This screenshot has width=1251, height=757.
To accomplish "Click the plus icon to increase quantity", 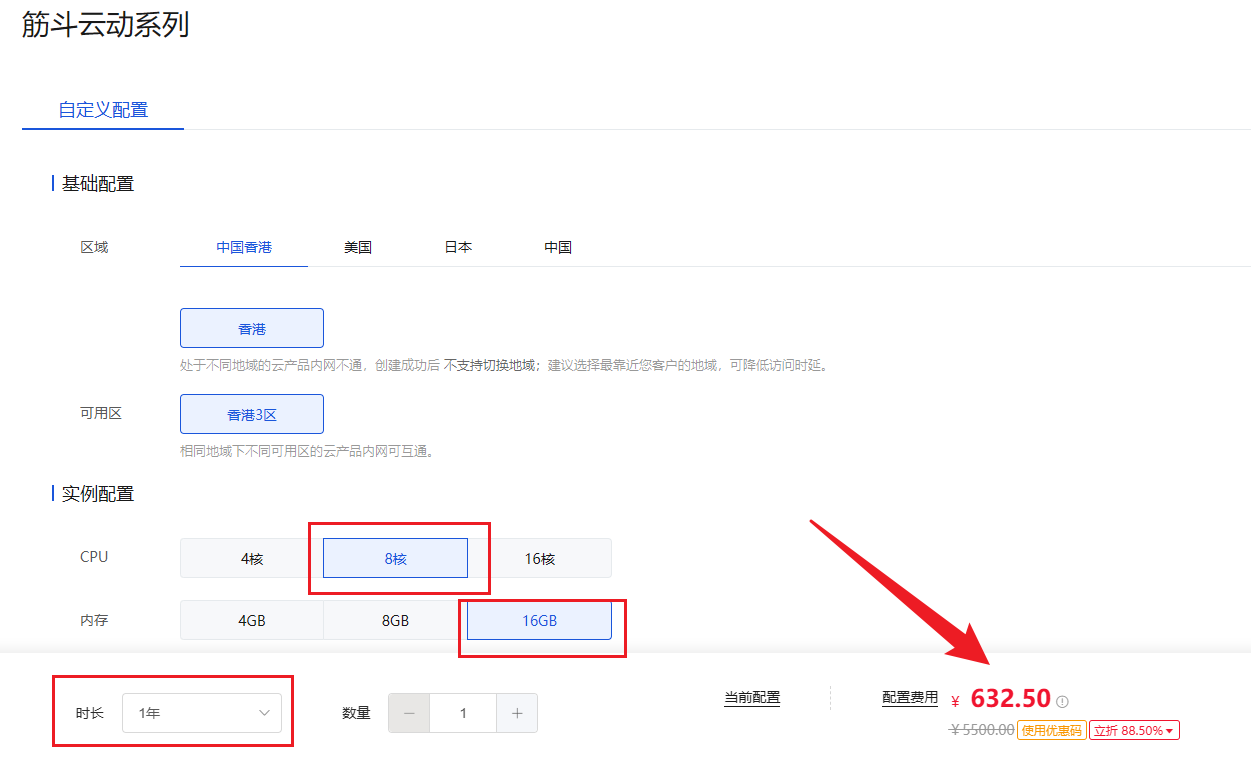I will point(517,713).
